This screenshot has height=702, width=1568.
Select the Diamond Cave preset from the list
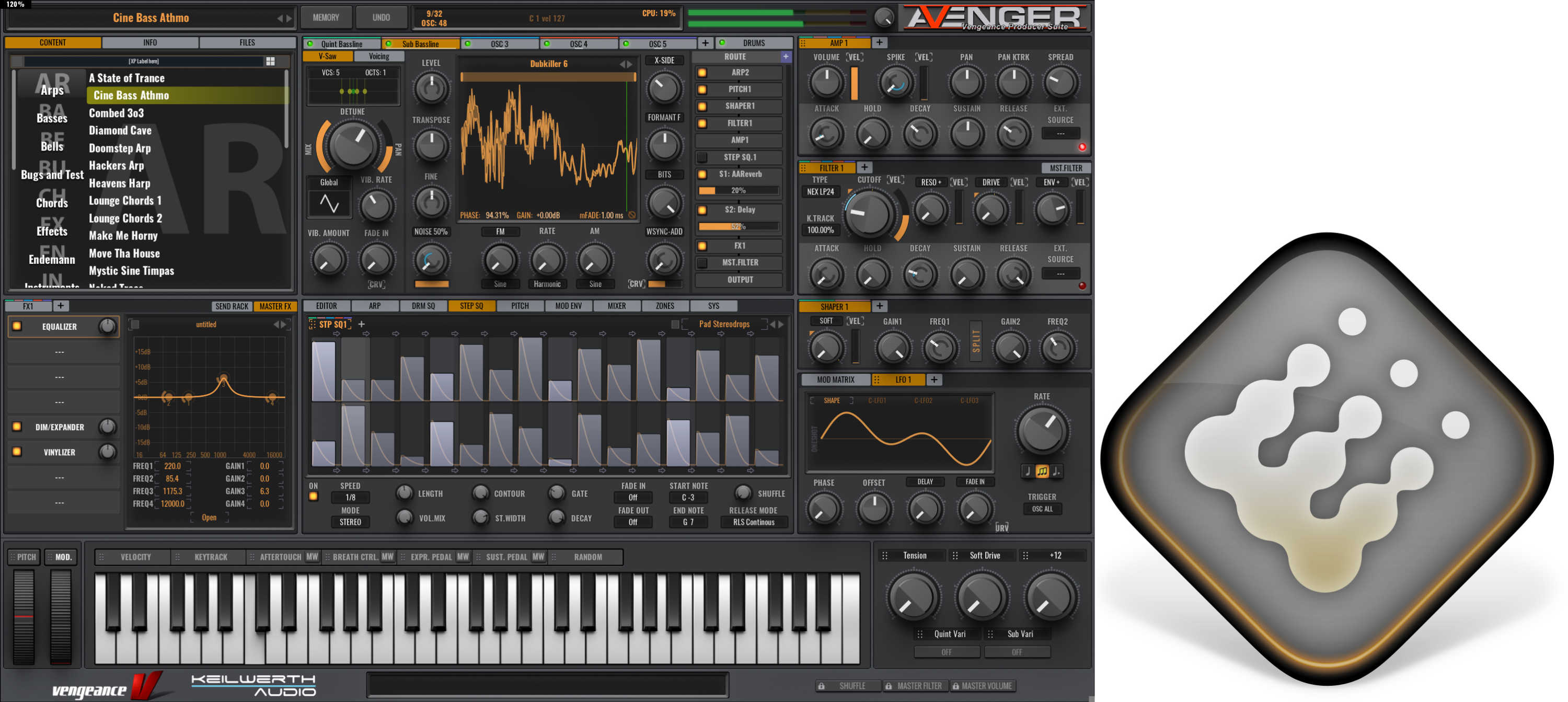(x=120, y=130)
